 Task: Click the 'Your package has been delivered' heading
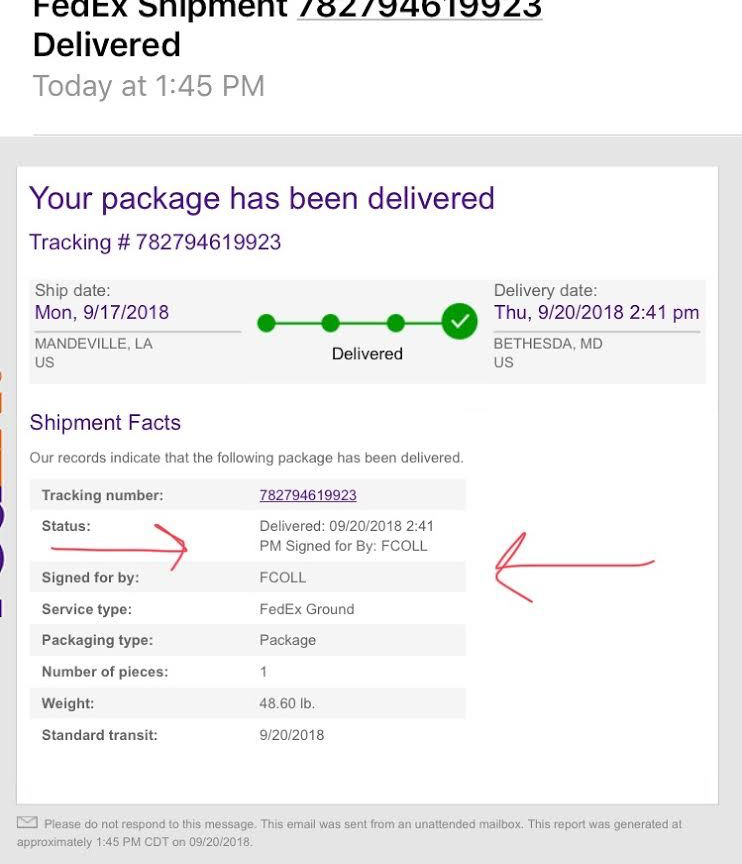(x=262, y=198)
